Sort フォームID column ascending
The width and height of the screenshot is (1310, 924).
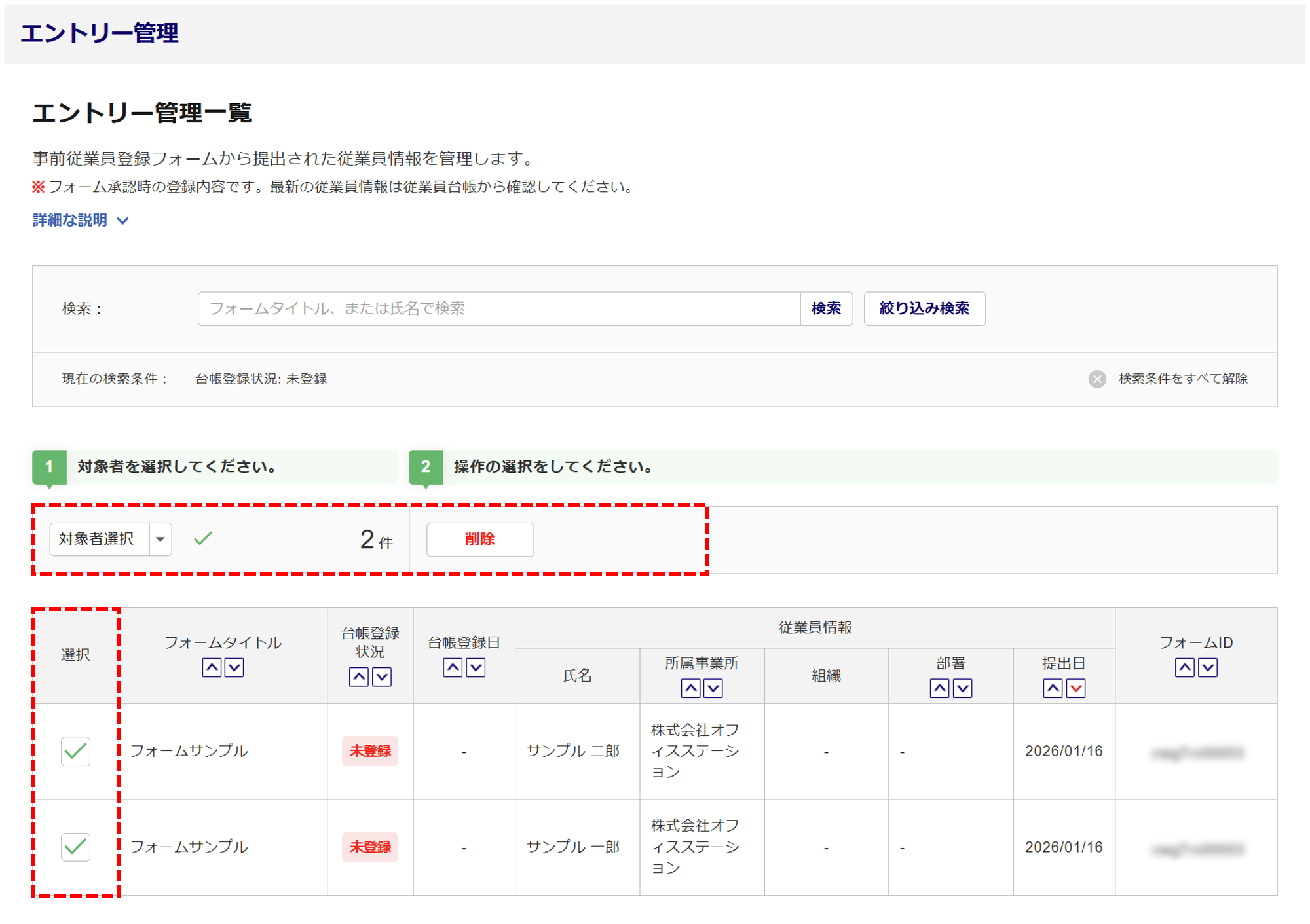pos(1184,667)
